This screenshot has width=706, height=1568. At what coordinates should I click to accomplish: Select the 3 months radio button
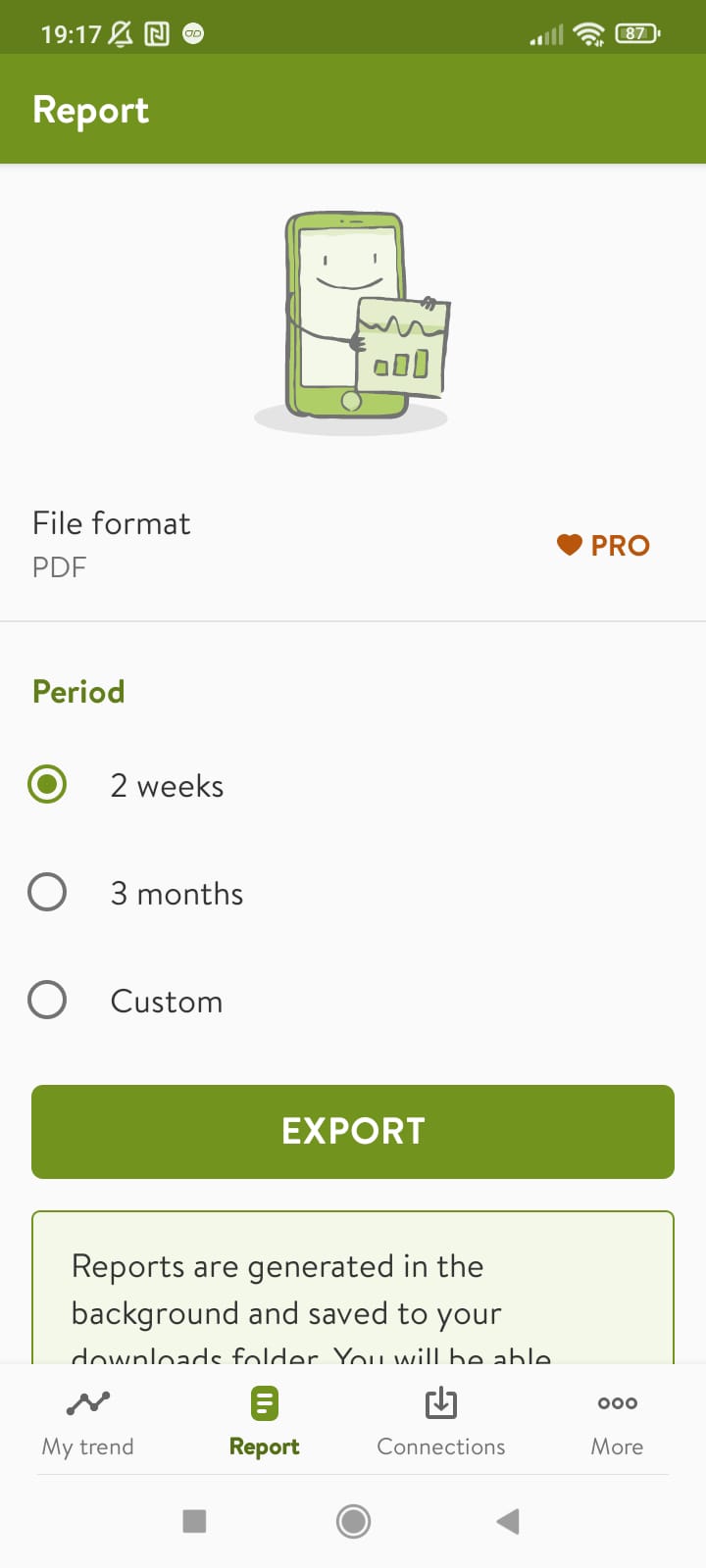(47, 893)
